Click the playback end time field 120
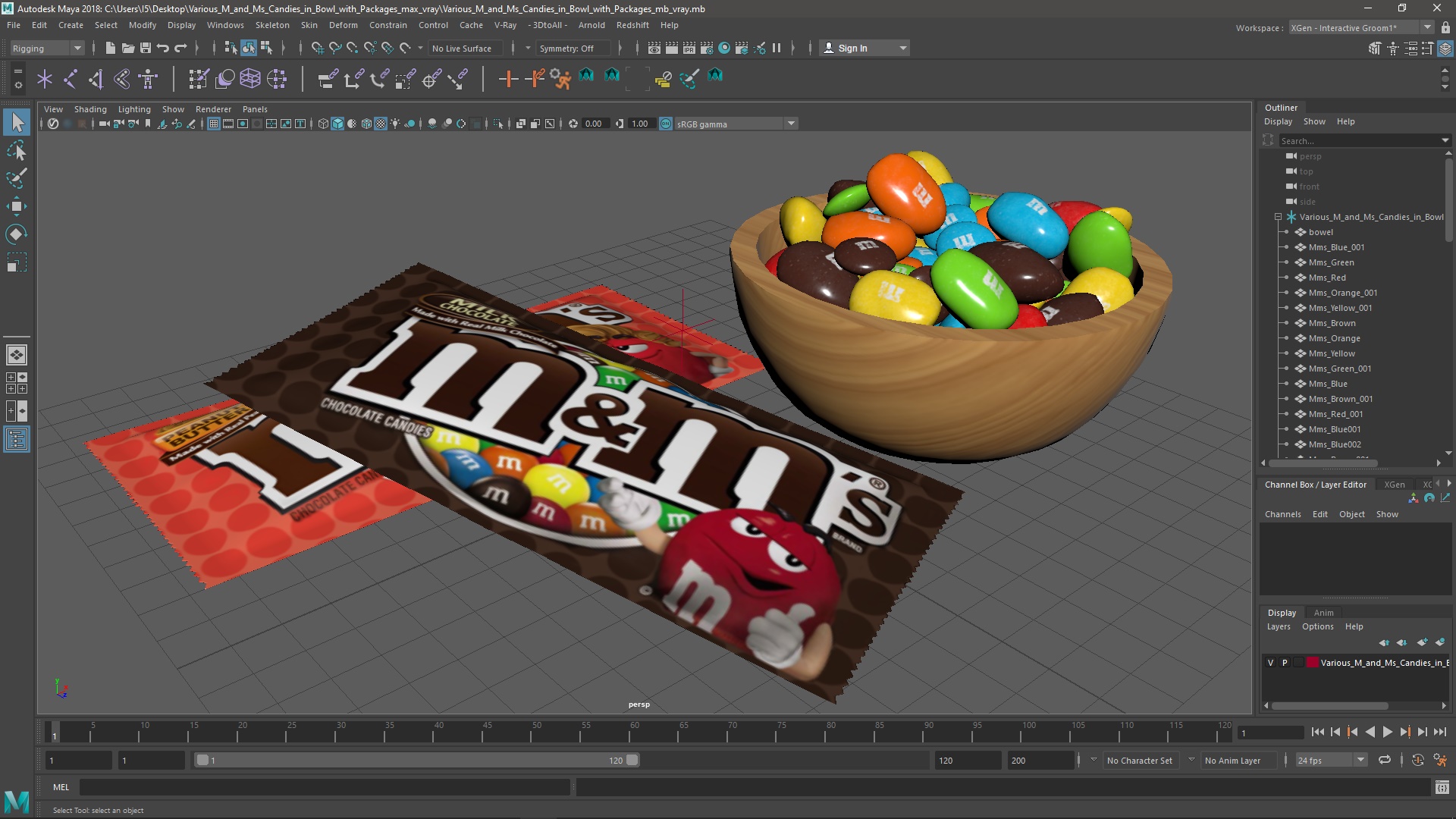The width and height of the screenshot is (1456, 819). point(968,760)
